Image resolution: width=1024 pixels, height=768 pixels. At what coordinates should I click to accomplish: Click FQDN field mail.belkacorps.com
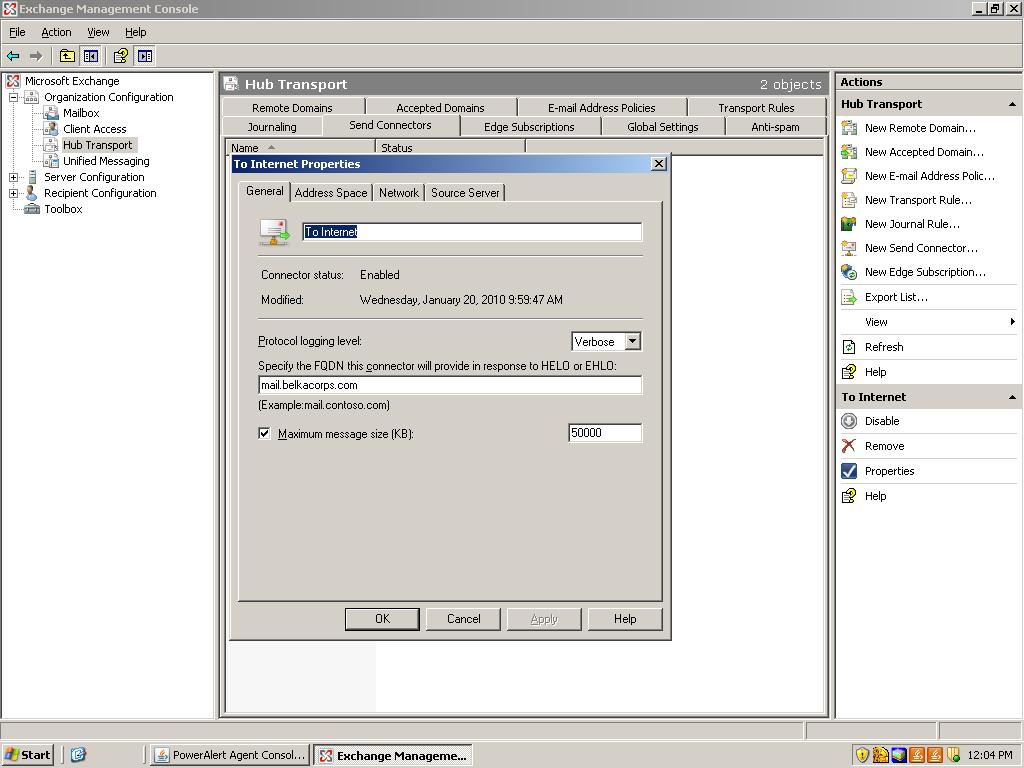[x=450, y=385]
